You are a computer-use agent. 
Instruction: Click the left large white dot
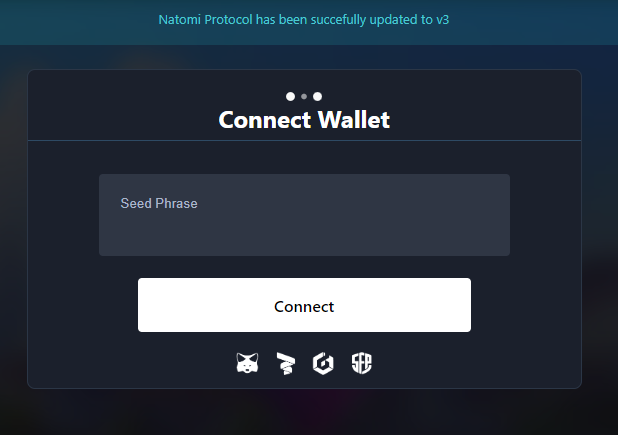point(290,97)
